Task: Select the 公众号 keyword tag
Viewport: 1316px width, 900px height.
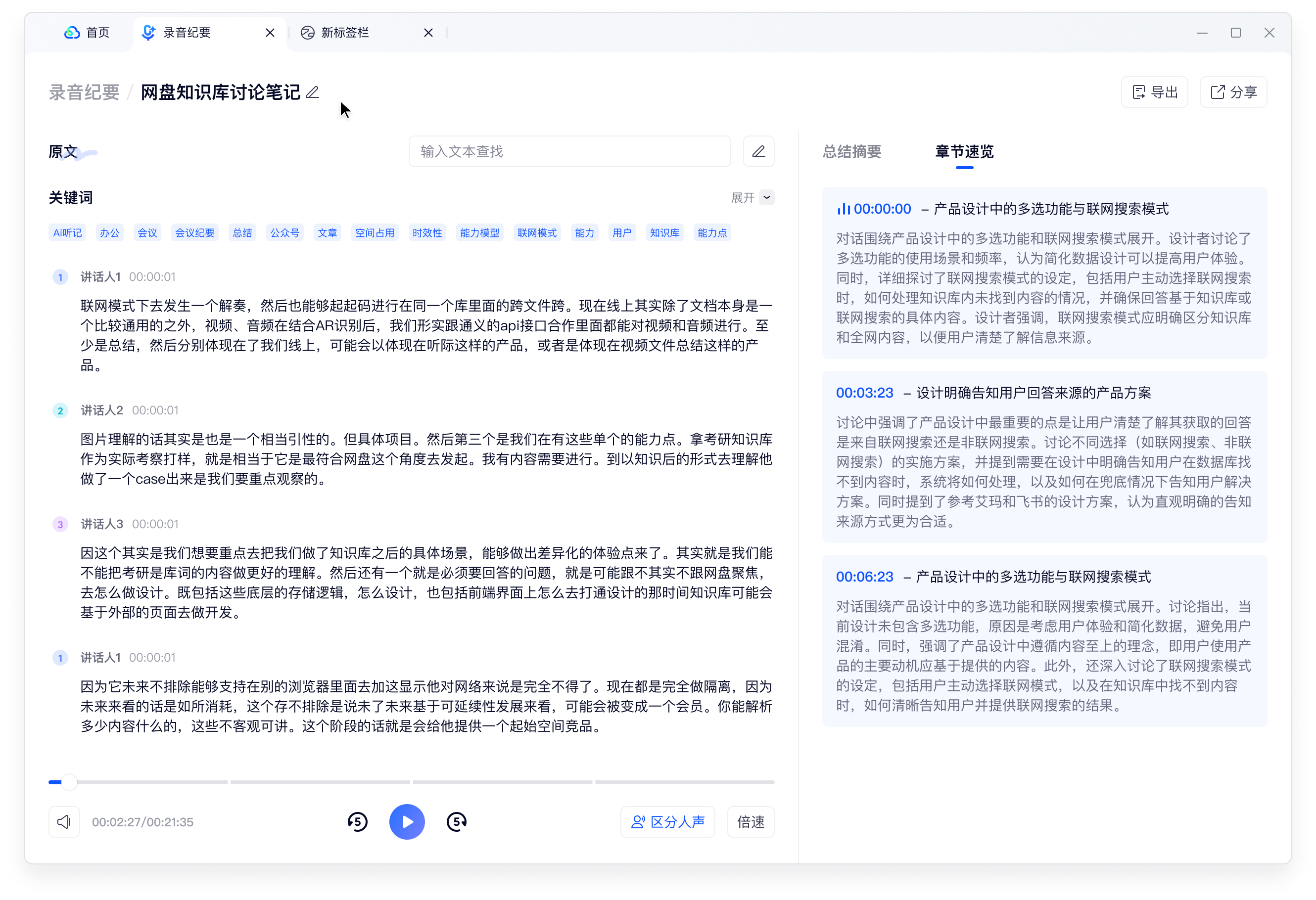Action: point(285,233)
